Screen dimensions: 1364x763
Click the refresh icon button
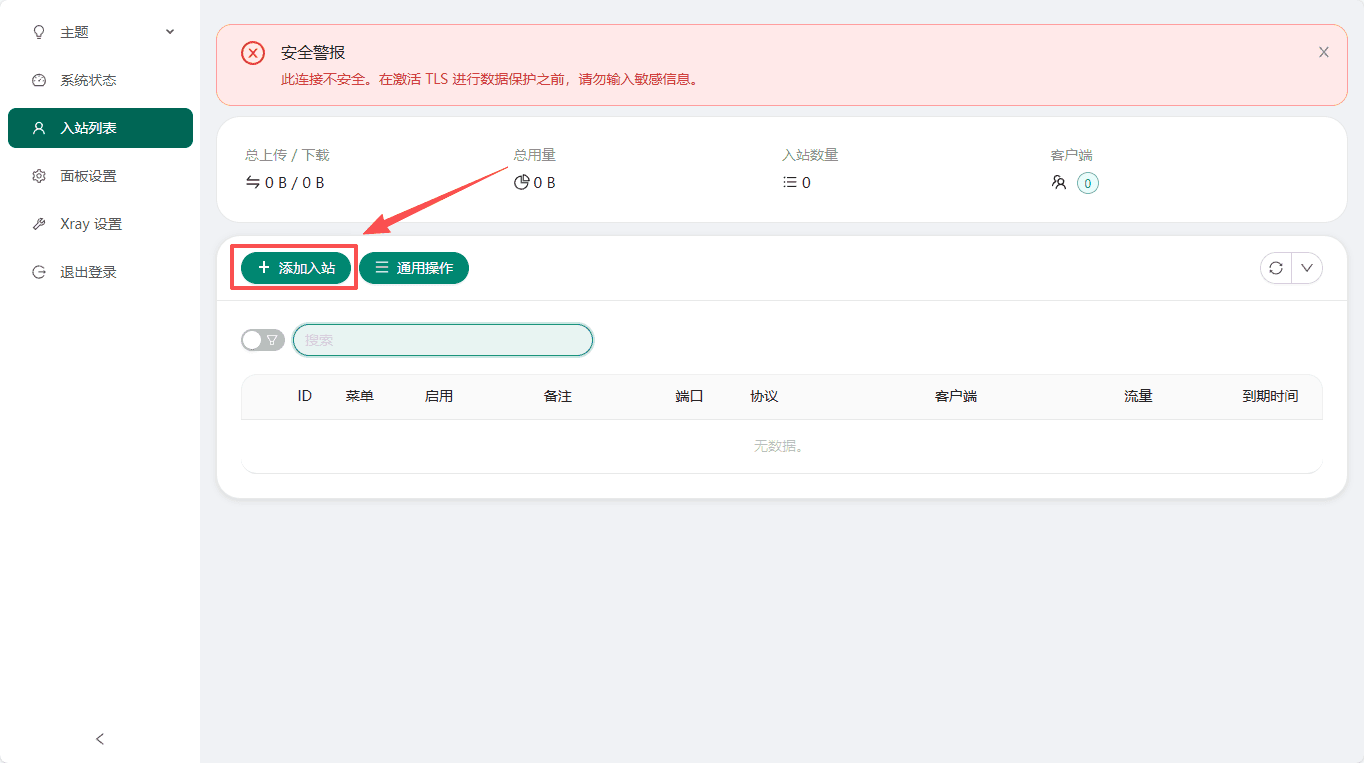1276,268
